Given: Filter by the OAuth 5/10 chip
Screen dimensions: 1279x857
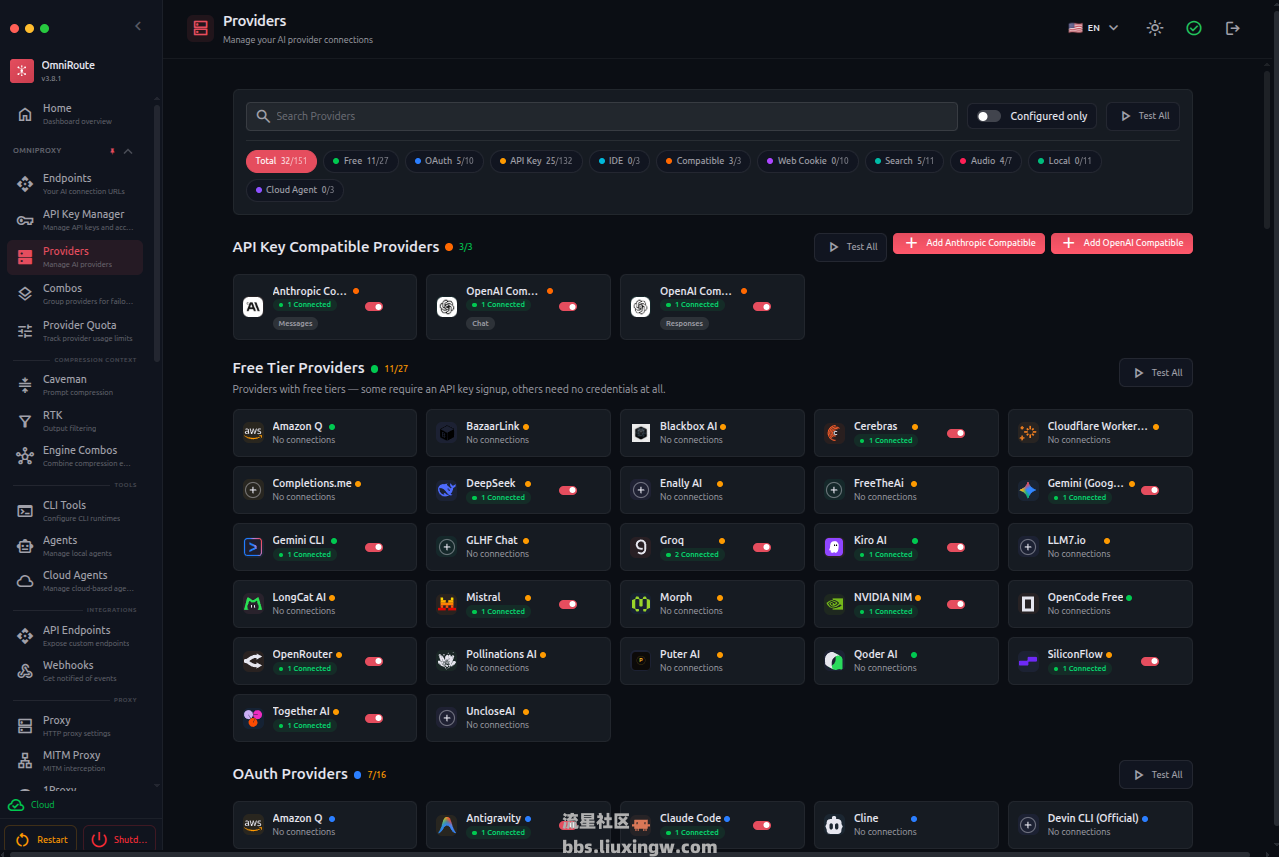Looking at the screenshot, I should 444,161.
